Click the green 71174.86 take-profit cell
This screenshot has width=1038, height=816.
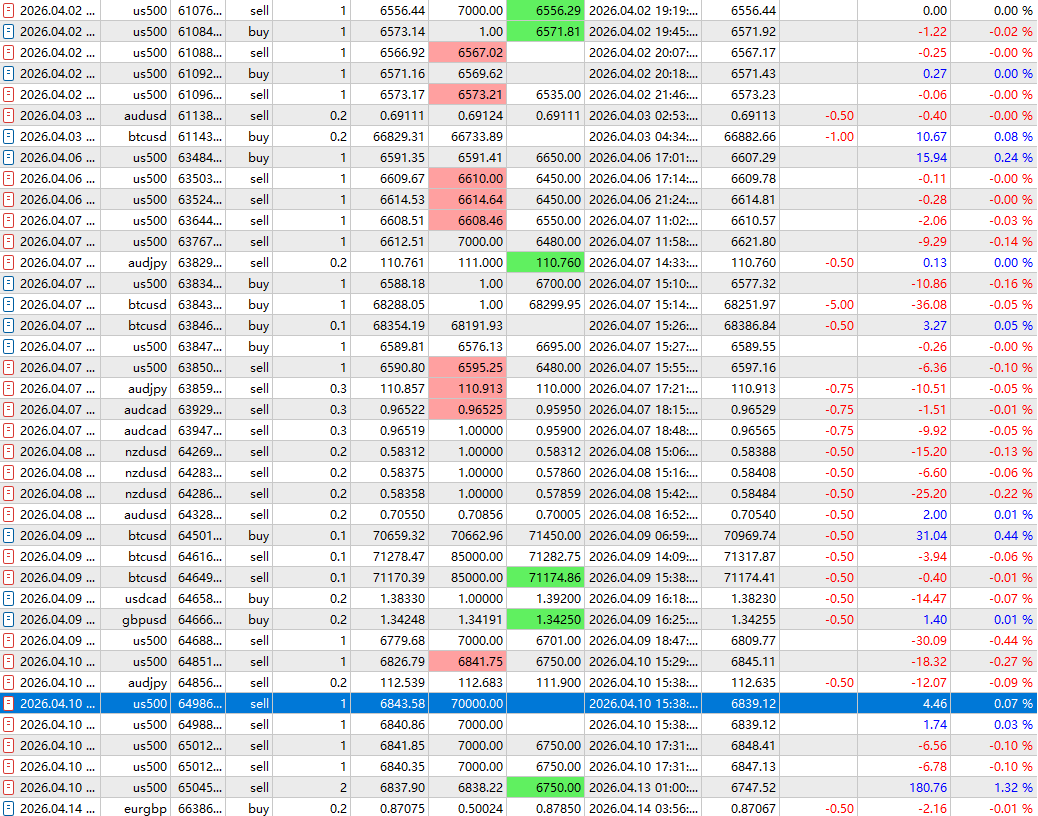pos(545,577)
